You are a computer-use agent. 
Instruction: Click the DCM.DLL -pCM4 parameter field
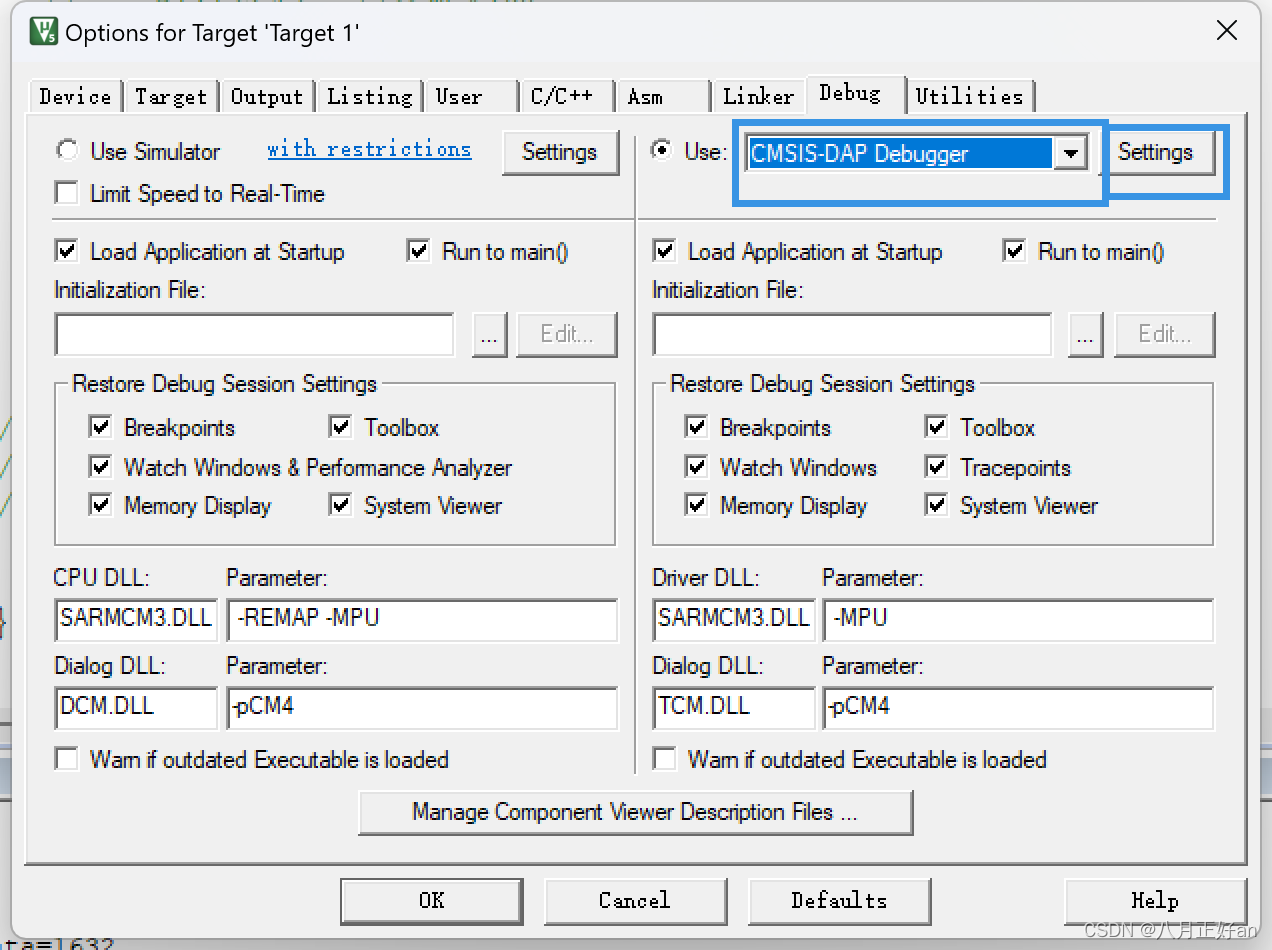pyautogui.click(x=422, y=707)
